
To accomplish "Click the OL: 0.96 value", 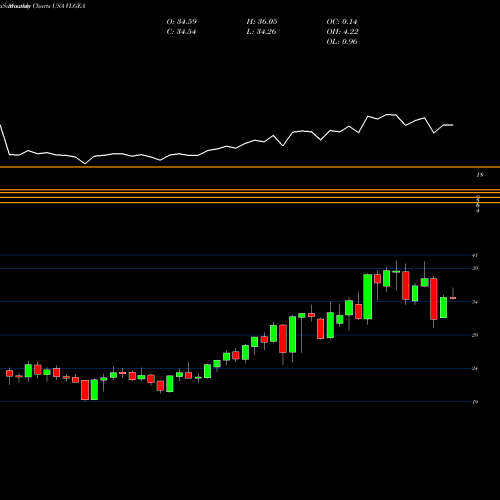I will tap(342, 42).
